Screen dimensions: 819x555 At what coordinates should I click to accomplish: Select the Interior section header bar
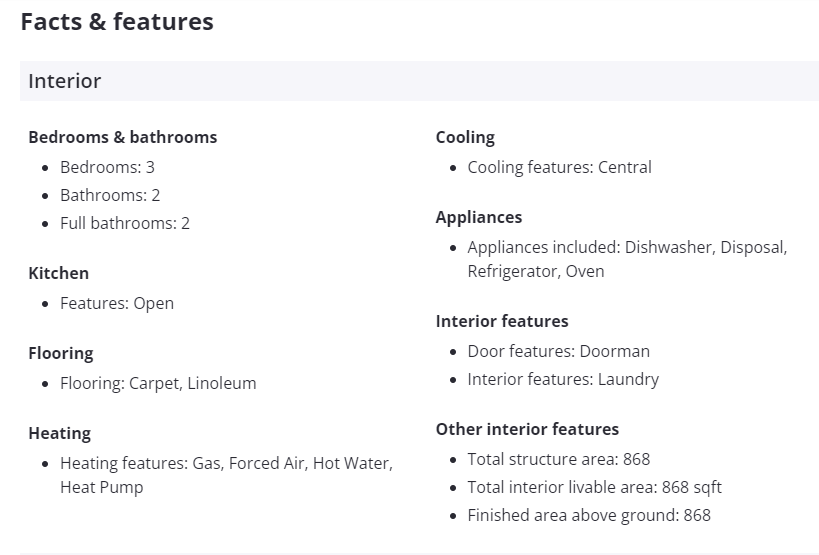[419, 81]
